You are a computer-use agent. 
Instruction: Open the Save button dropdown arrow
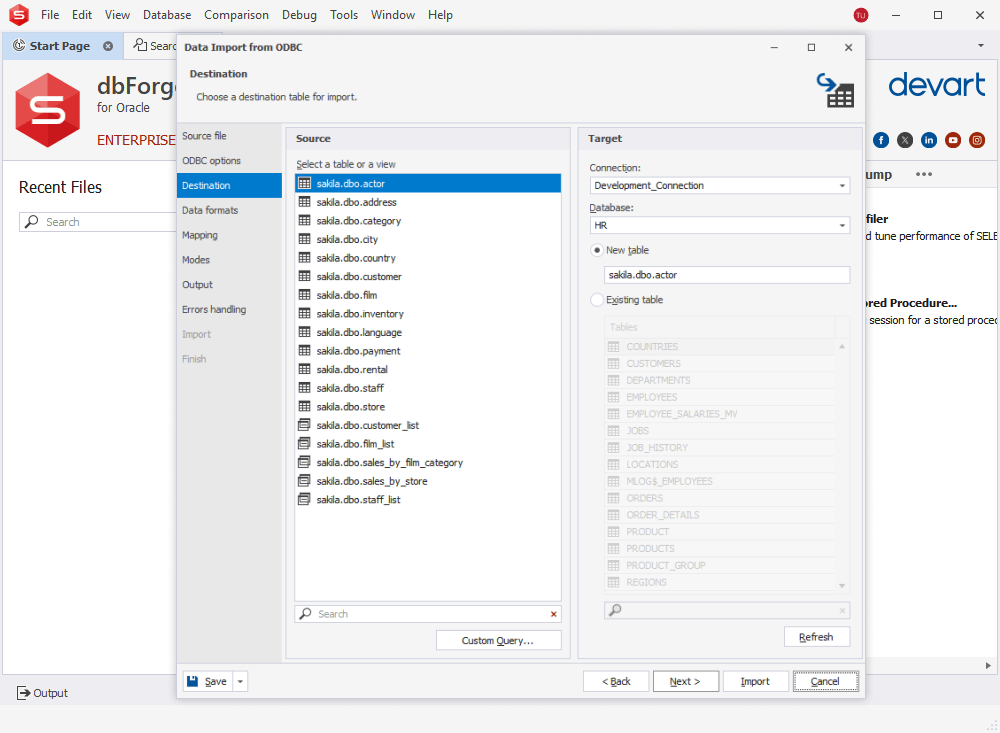tap(240, 681)
